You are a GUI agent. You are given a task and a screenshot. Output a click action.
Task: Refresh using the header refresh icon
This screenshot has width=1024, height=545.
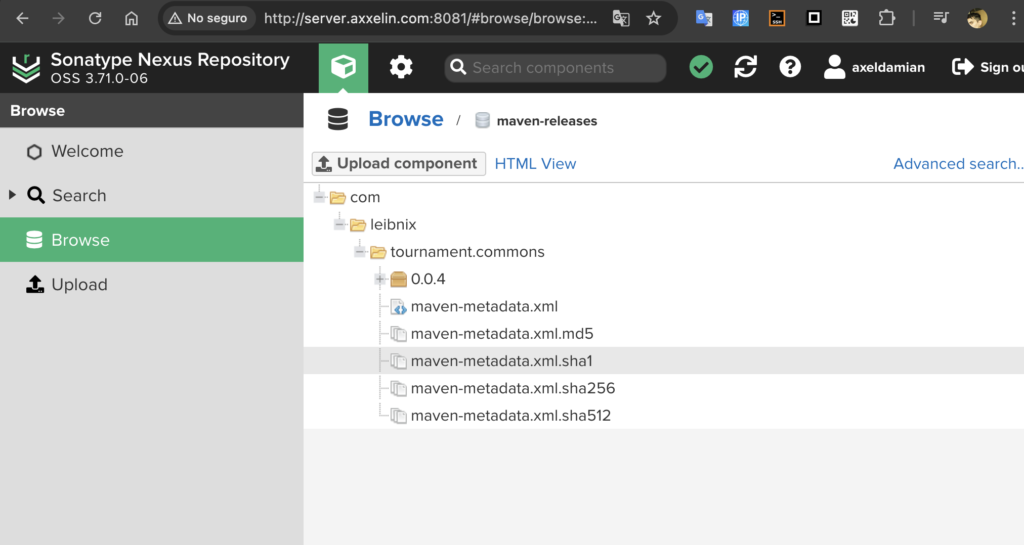tap(745, 68)
